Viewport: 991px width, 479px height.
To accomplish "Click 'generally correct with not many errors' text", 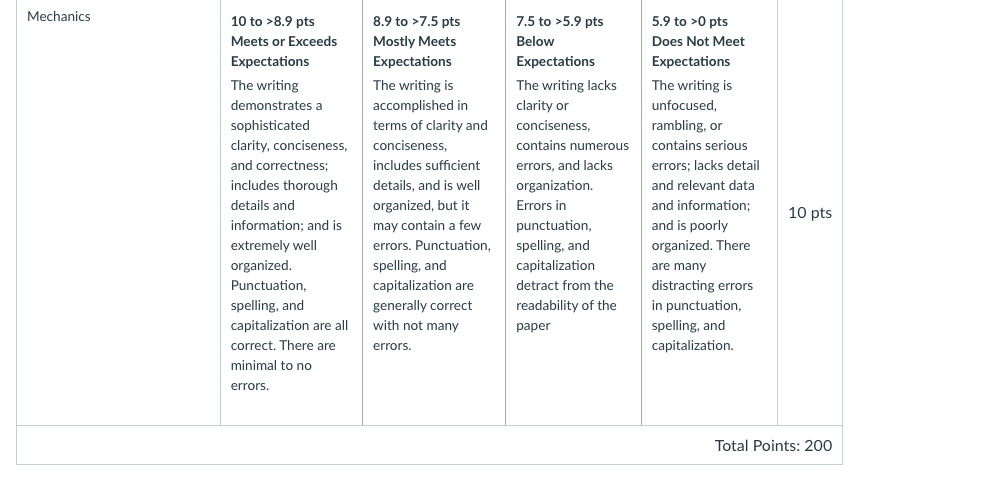I will click(422, 325).
